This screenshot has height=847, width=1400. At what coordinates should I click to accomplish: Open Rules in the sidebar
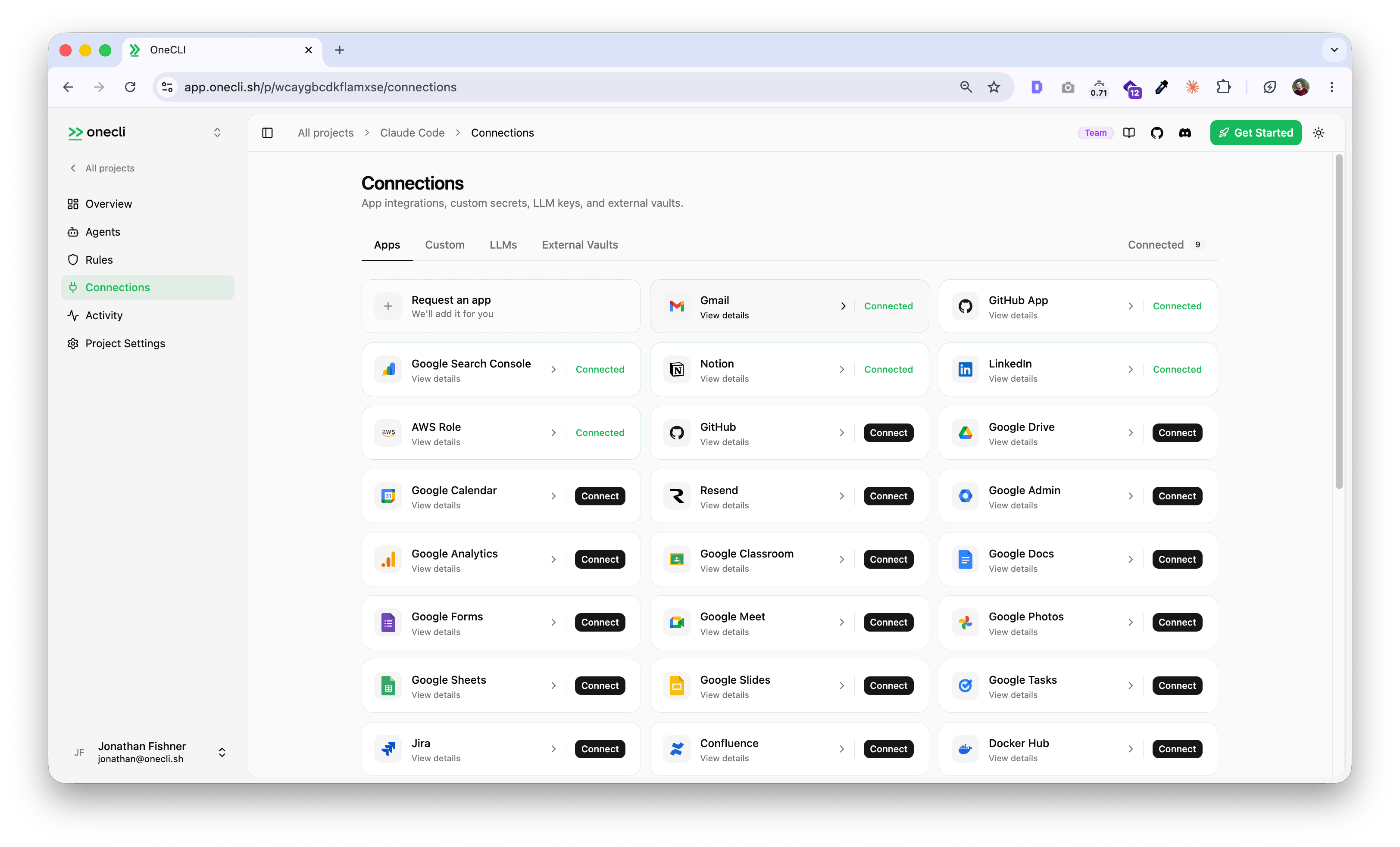click(x=148, y=260)
